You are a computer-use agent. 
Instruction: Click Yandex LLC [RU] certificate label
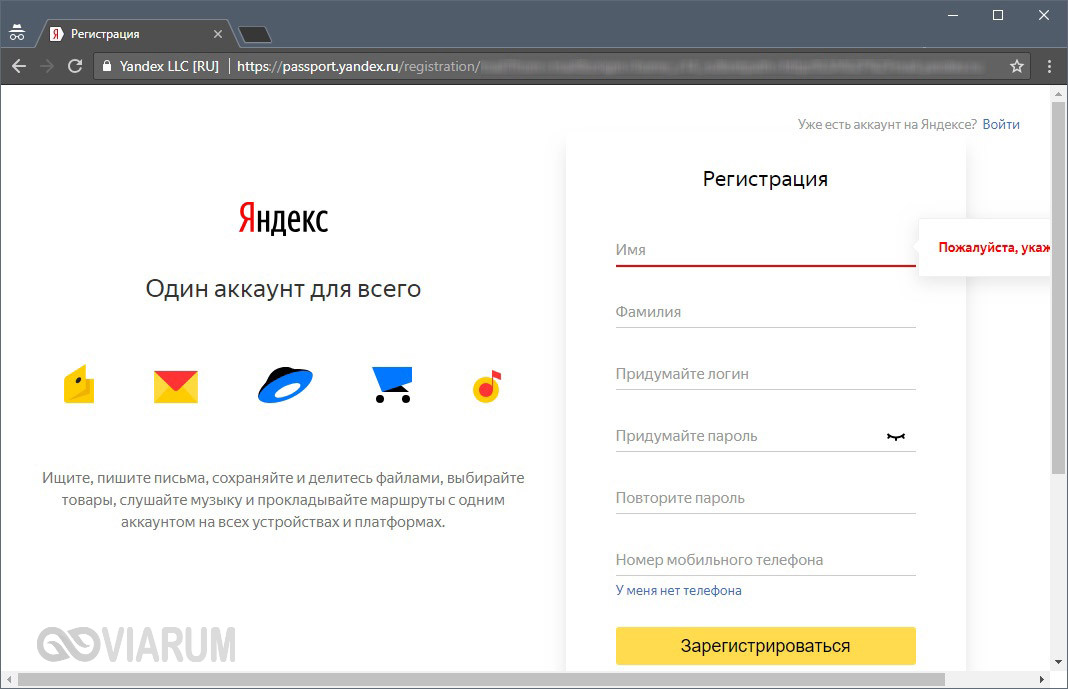tap(169, 66)
